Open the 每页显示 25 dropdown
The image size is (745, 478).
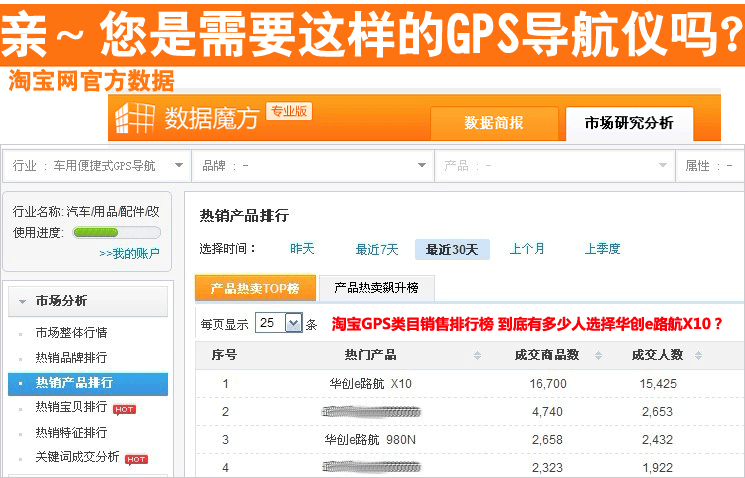278,323
